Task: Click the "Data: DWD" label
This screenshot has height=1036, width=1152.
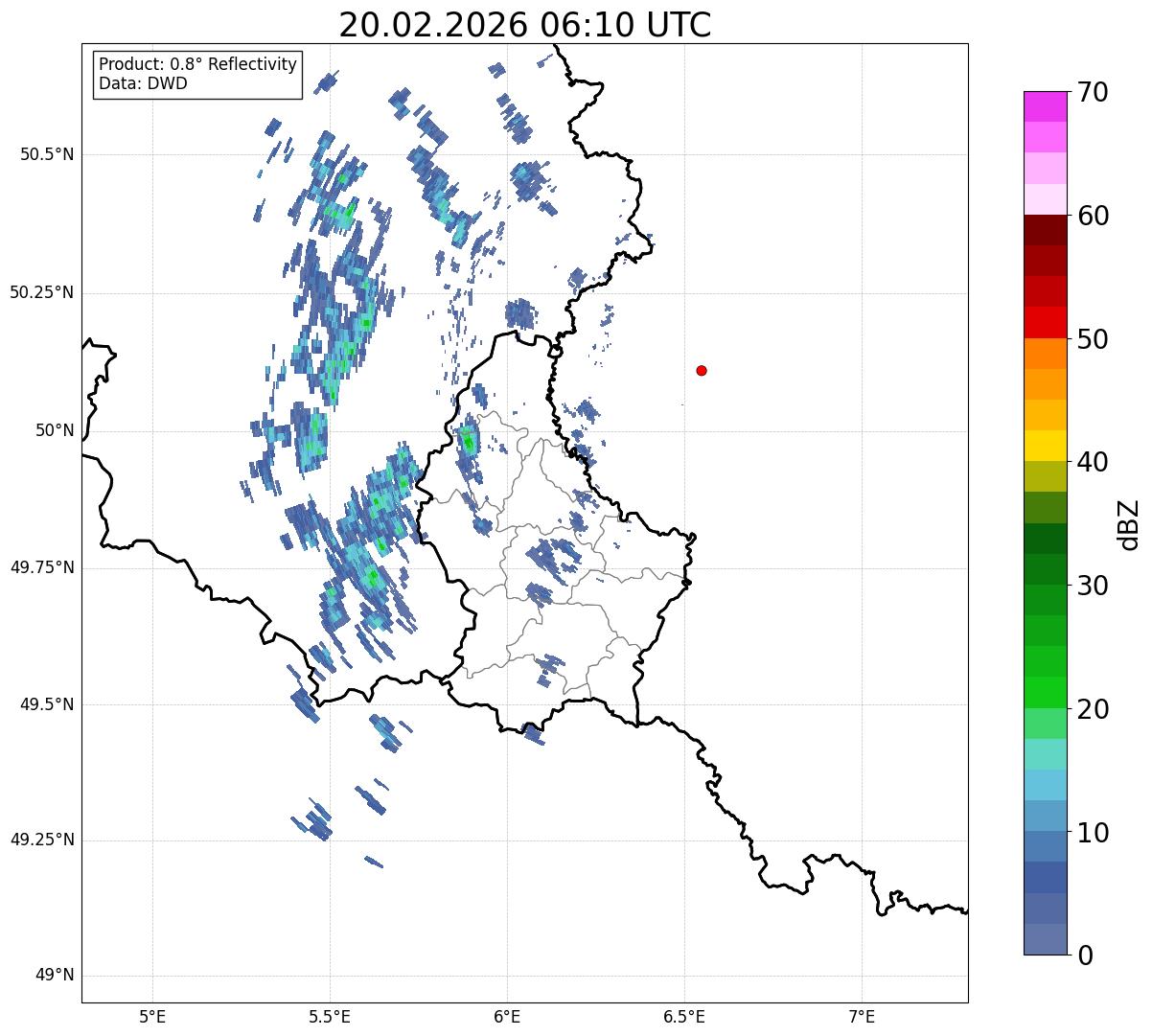Action: pyautogui.click(x=143, y=83)
